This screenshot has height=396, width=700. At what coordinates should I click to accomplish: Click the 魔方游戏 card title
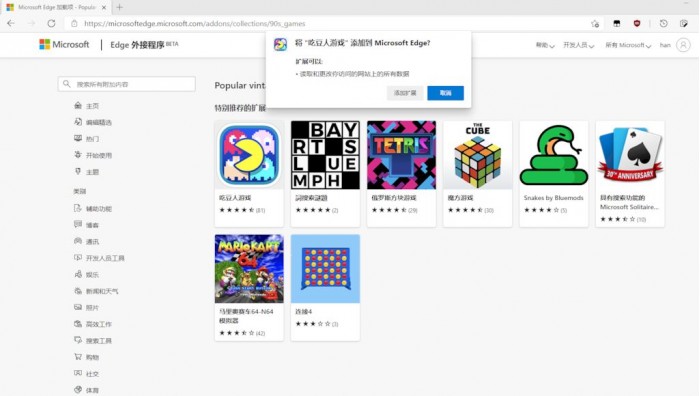point(460,198)
